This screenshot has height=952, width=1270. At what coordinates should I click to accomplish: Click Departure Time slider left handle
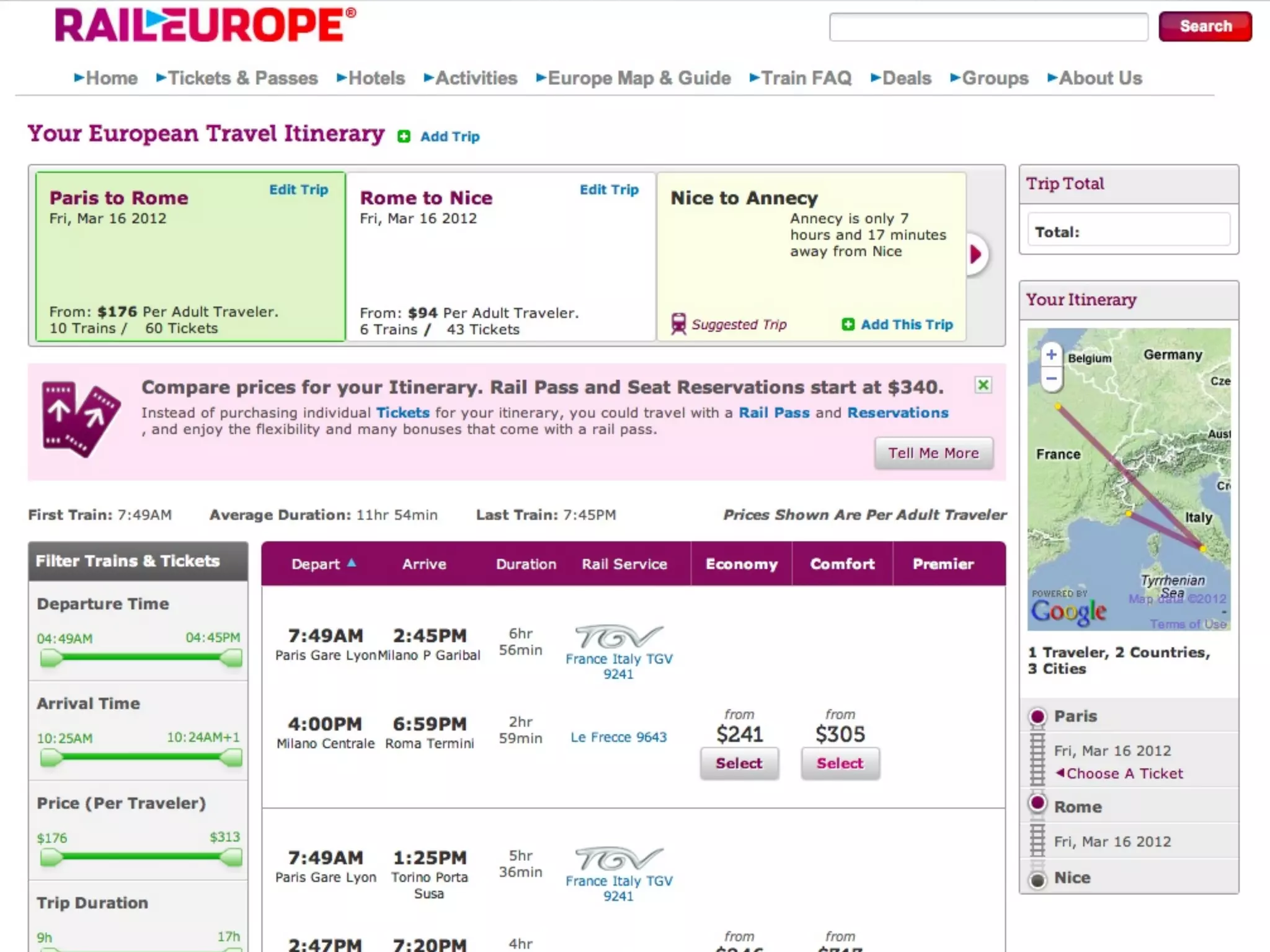tap(51, 658)
